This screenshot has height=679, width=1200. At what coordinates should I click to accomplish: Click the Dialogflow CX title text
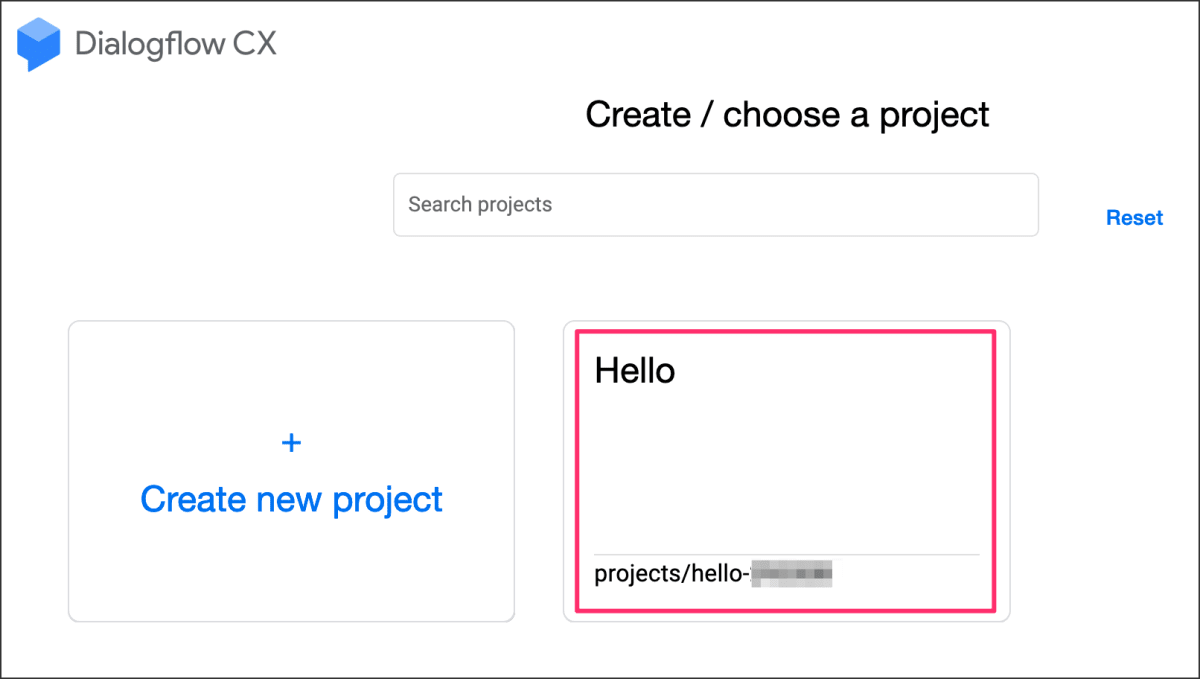(175, 44)
